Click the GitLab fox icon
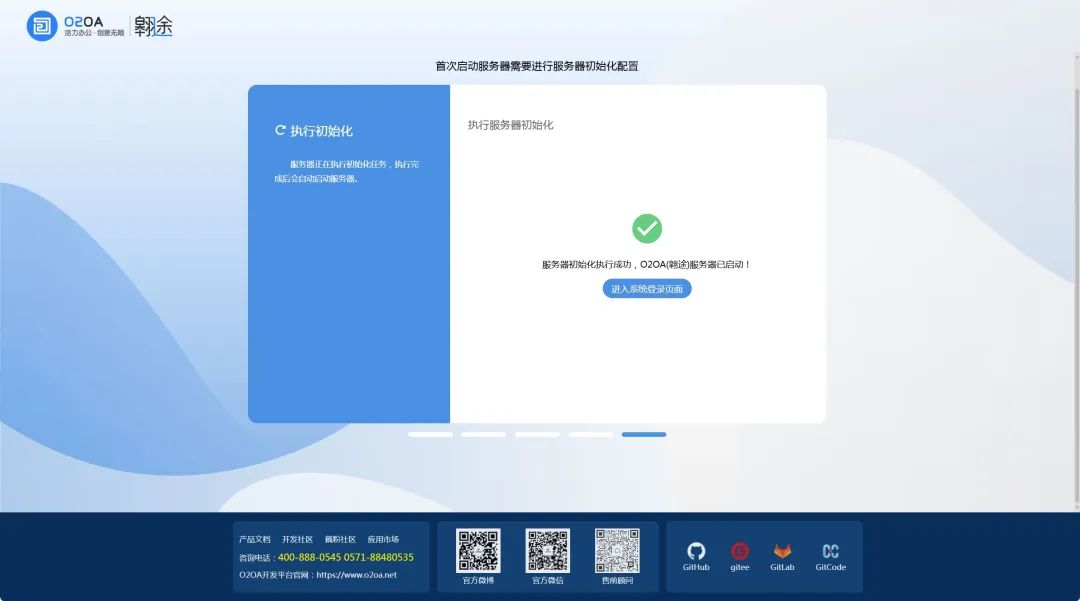Viewport: 1080px width, 601px height. pyautogui.click(x=782, y=549)
